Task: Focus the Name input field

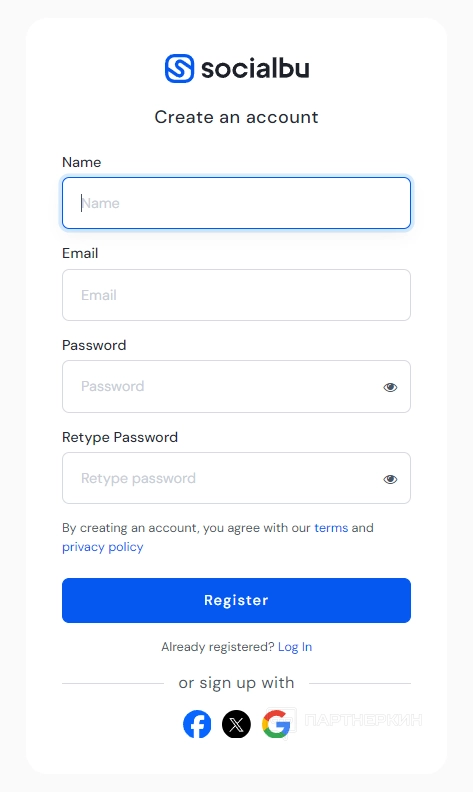Action: coord(236,203)
